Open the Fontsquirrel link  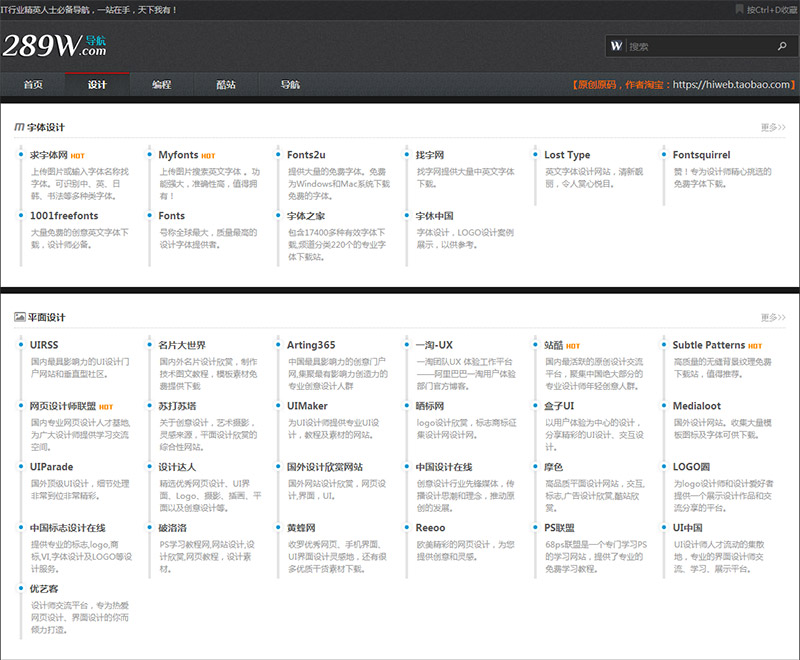tap(701, 155)
